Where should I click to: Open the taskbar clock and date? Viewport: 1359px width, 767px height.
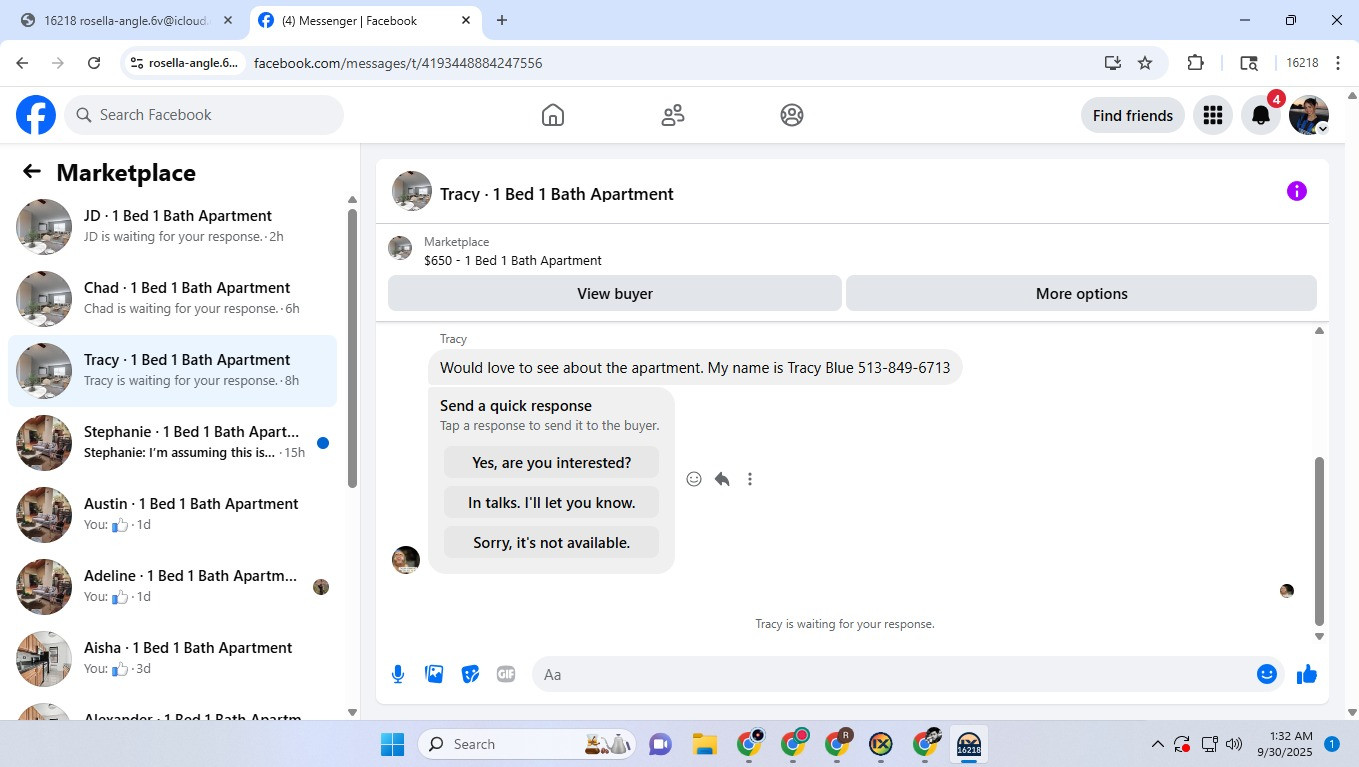pyautogui.click(x=1283, y=744)
